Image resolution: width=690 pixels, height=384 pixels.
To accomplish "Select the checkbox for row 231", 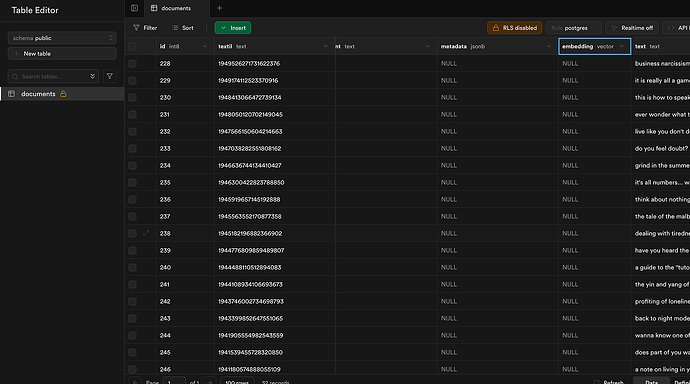I will (x=132, y=114).
